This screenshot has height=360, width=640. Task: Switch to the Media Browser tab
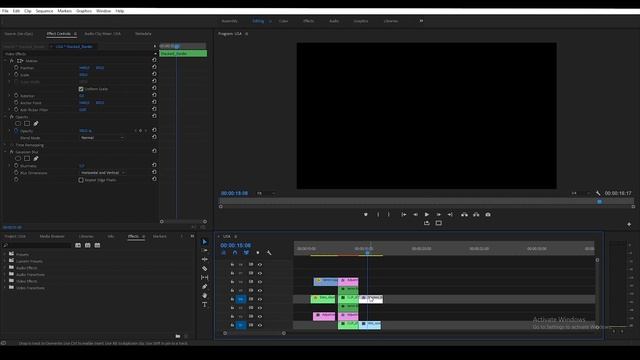pos(52,236)
